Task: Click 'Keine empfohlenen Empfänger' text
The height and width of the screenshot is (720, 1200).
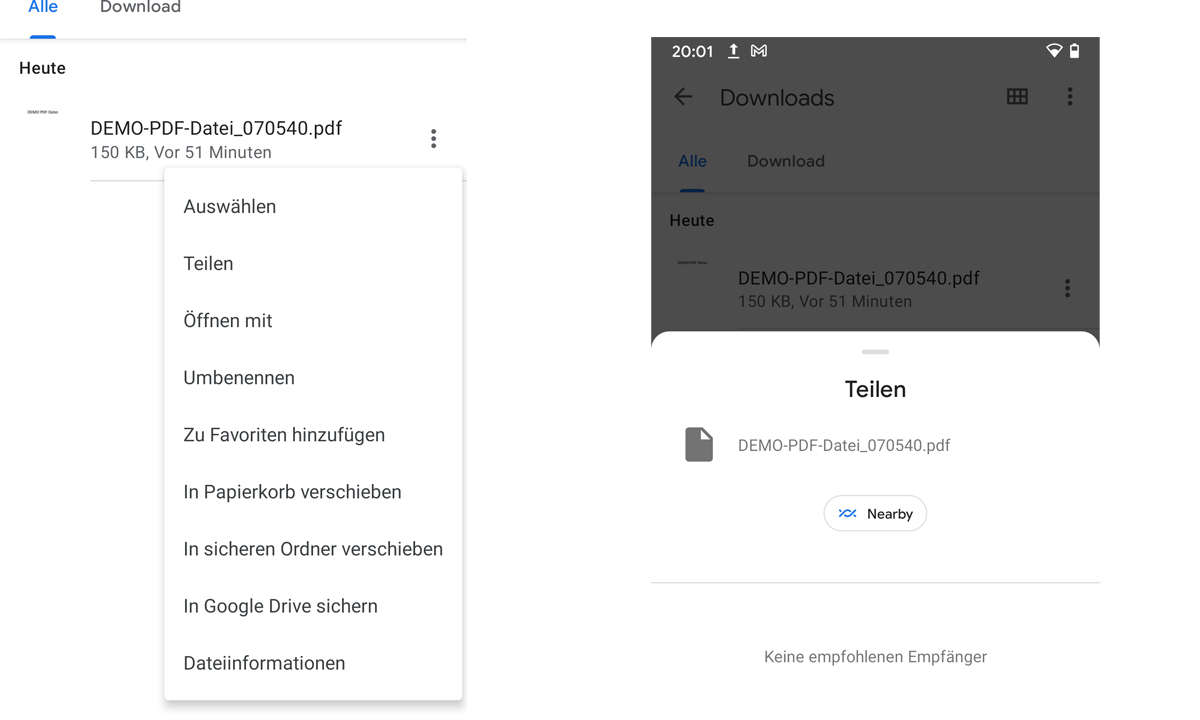Action: coord(875,657)
